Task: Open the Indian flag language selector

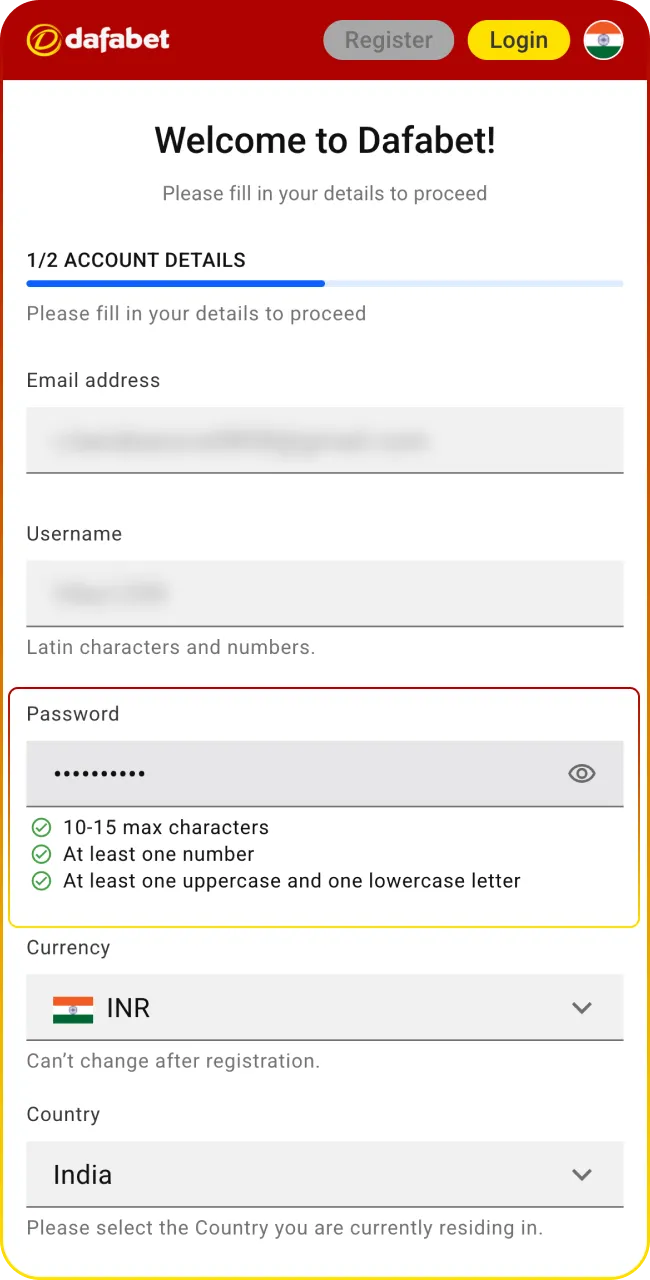Action: 603,40
